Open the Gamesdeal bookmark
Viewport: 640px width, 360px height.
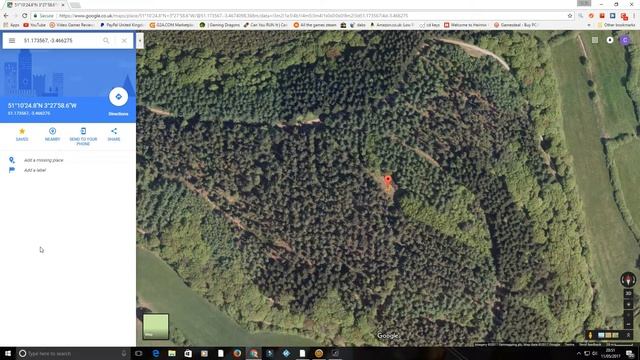pyautogui.click(x=516, y=25)
